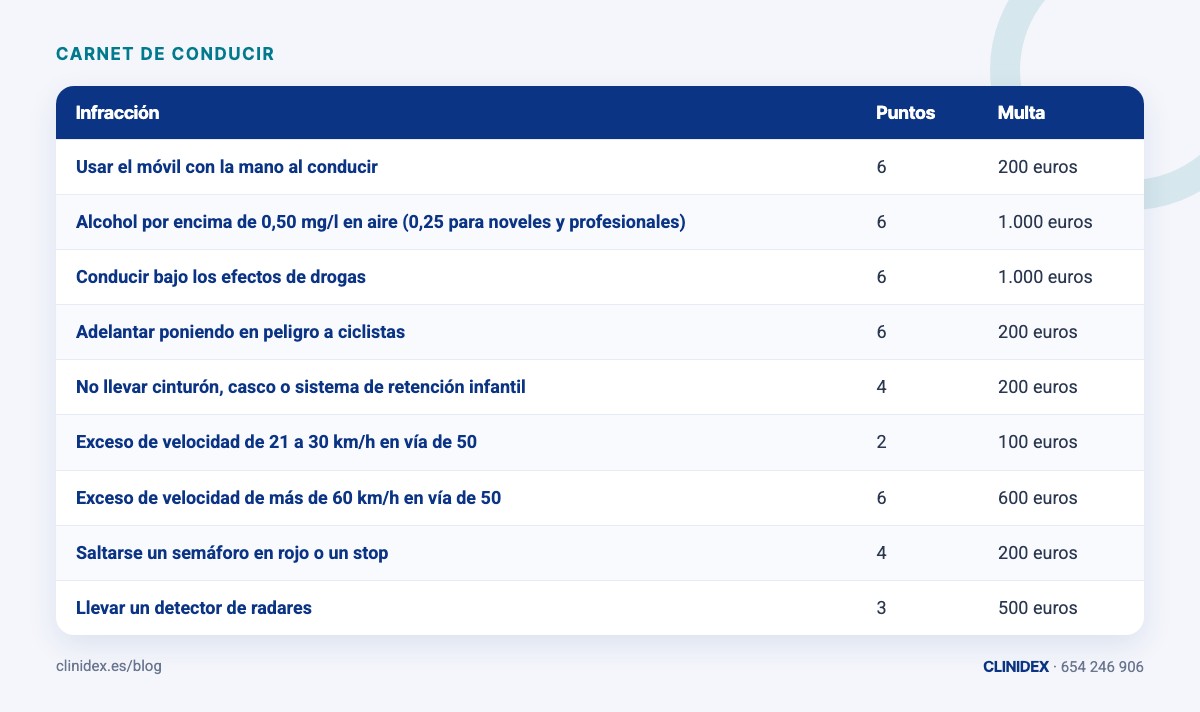
Task: Click the '2' points for 21 to 30 km/h speeding
Action: 881,442
